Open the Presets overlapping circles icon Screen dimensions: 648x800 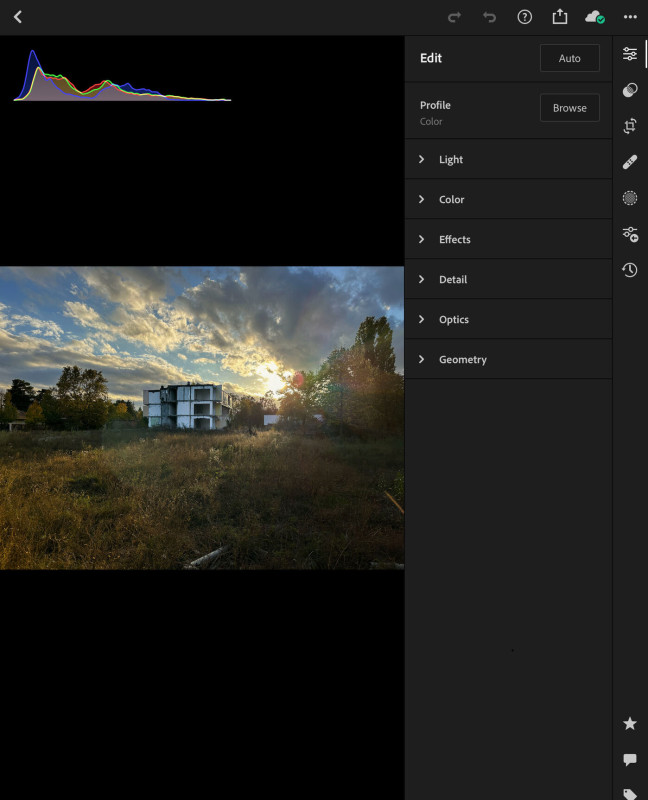point(630,90)
